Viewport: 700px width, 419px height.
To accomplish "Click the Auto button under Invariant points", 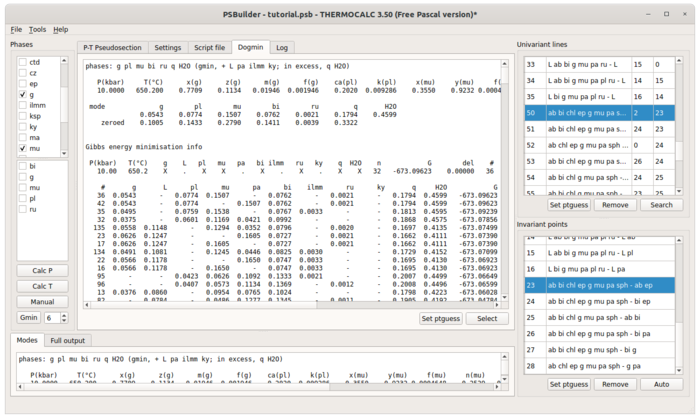I will tap(661, 384).
